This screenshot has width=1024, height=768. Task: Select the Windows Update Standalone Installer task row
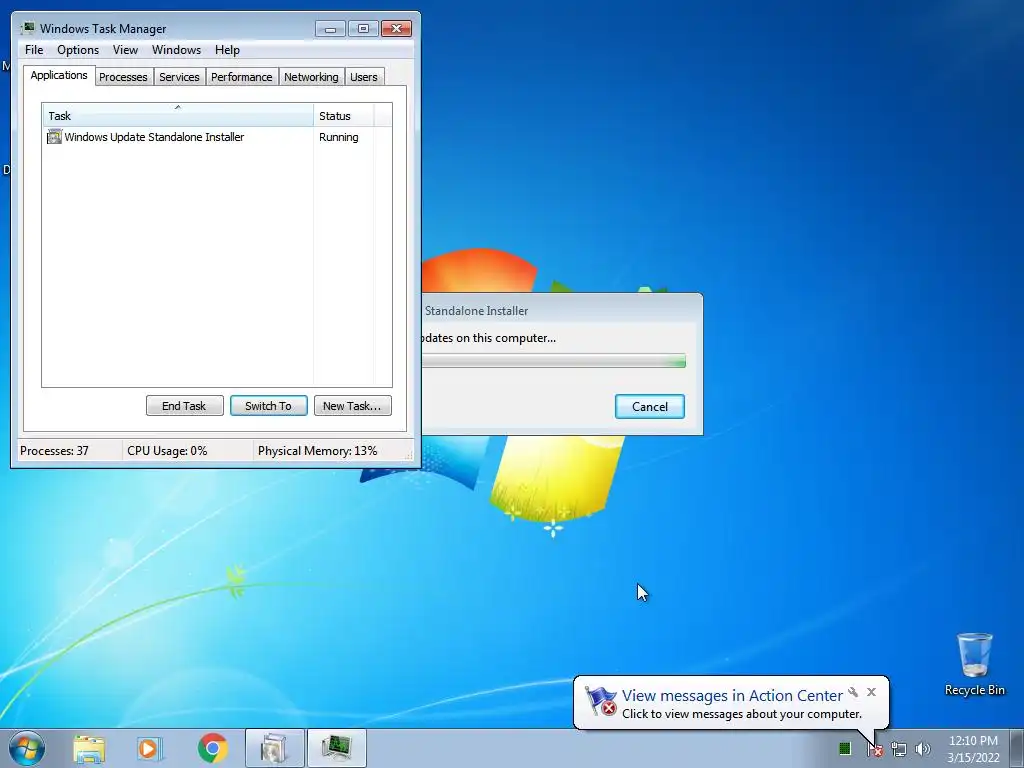point(217,137)
